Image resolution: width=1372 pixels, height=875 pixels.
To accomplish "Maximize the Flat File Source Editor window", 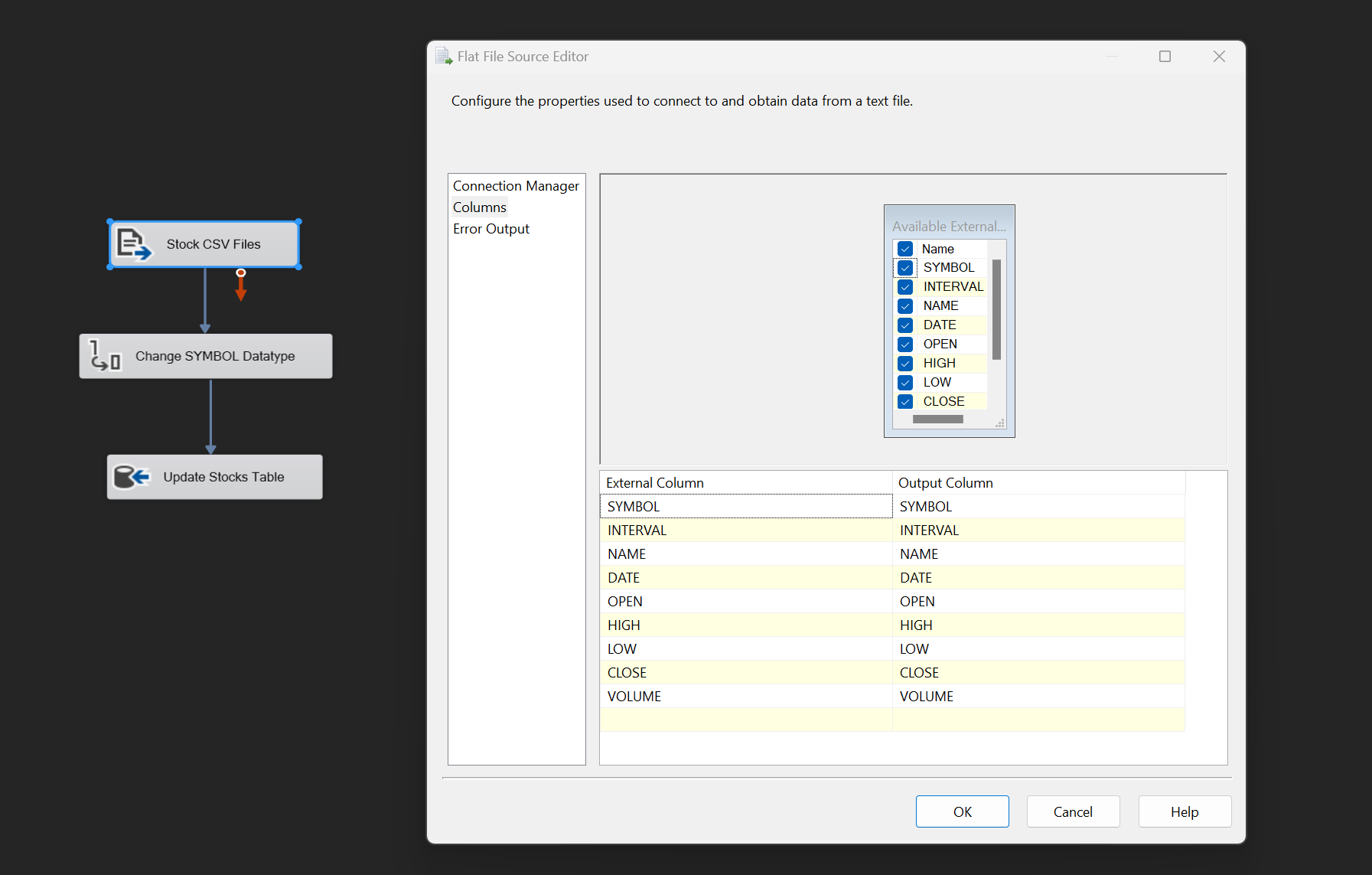I will 1165,57.
